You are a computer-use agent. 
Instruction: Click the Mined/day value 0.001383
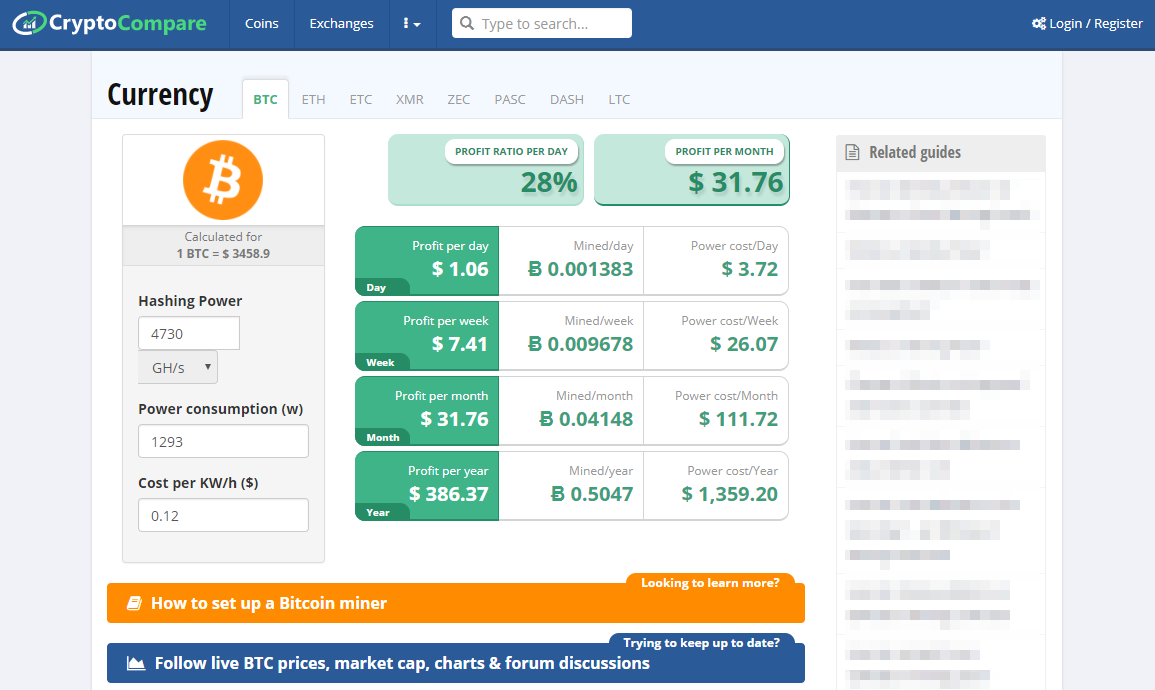click(x=580, y=270)
